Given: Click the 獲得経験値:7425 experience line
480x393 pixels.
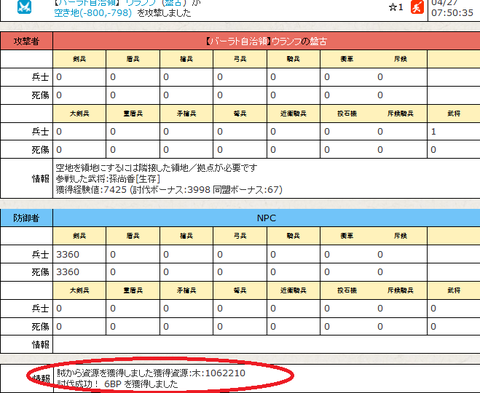Looking at the screenshot, I should coord(169,190).
